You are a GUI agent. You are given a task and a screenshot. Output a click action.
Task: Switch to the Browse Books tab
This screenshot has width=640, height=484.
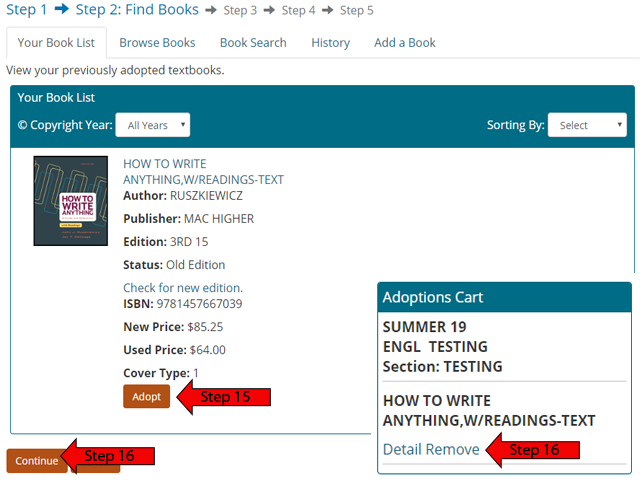(157, 42)
